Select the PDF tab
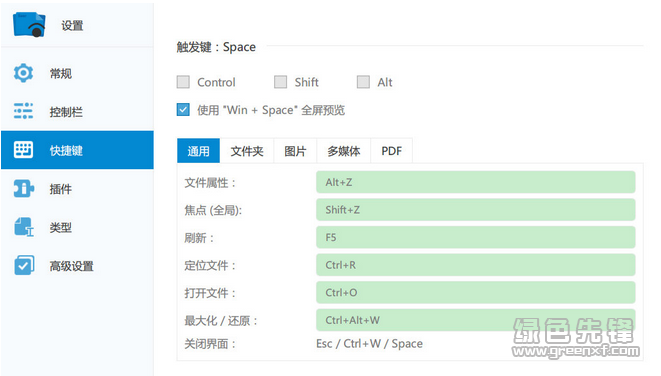Image resolution: width=661 pixels, height=376 pixels. pyautogui.click(x=391, y=150)
